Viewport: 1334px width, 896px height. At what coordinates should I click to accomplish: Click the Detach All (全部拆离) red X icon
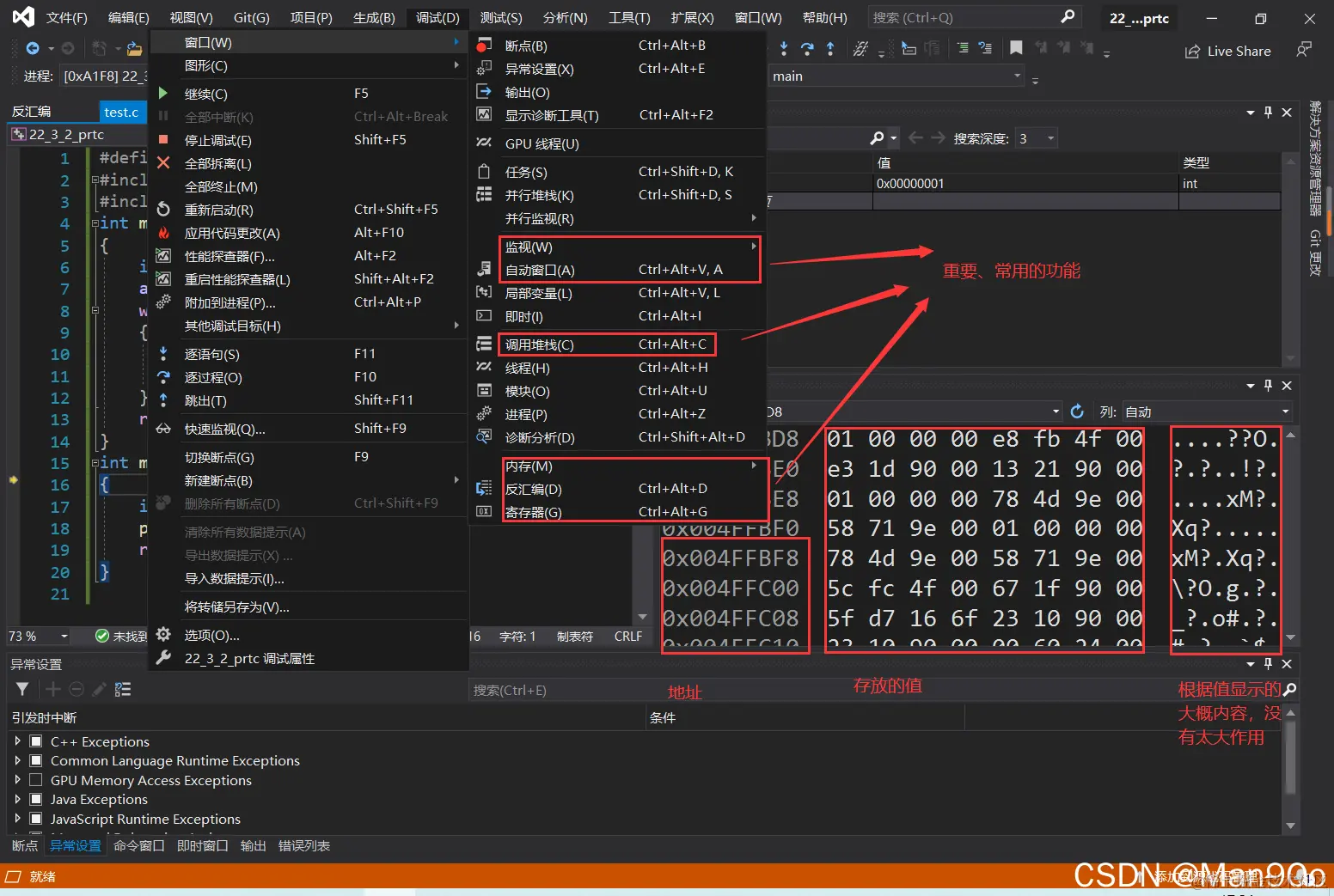[x=163, y=162]
